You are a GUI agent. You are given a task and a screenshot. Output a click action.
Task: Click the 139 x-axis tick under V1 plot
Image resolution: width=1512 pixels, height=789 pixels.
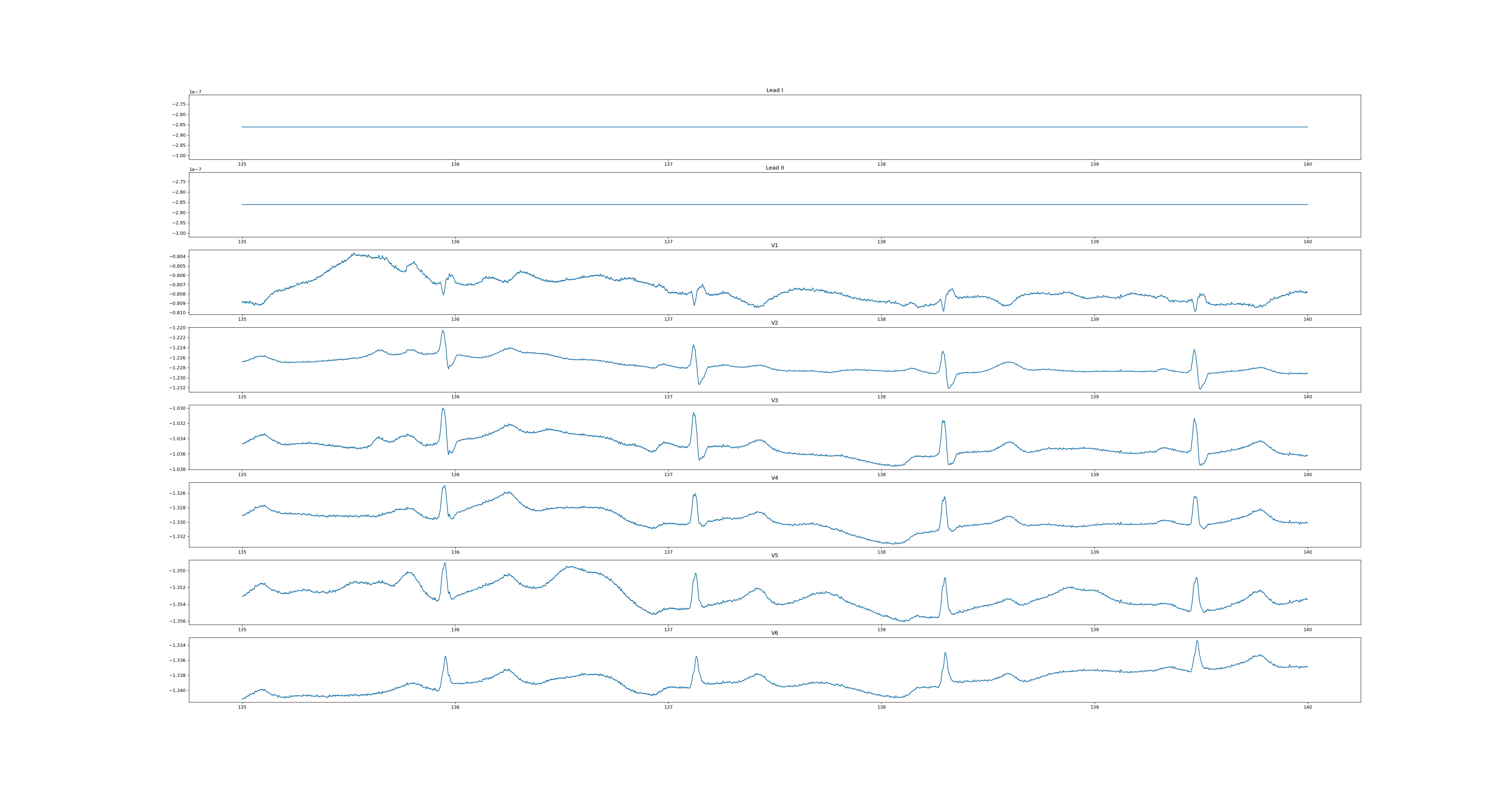click(x=1094, y=319)
